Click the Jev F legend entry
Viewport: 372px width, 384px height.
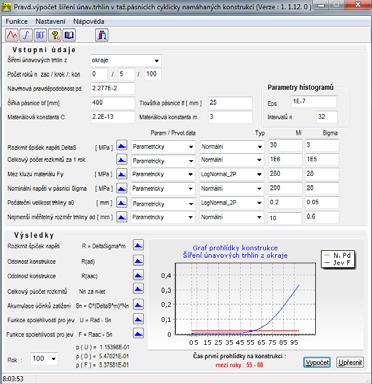(x=337, y=262)
